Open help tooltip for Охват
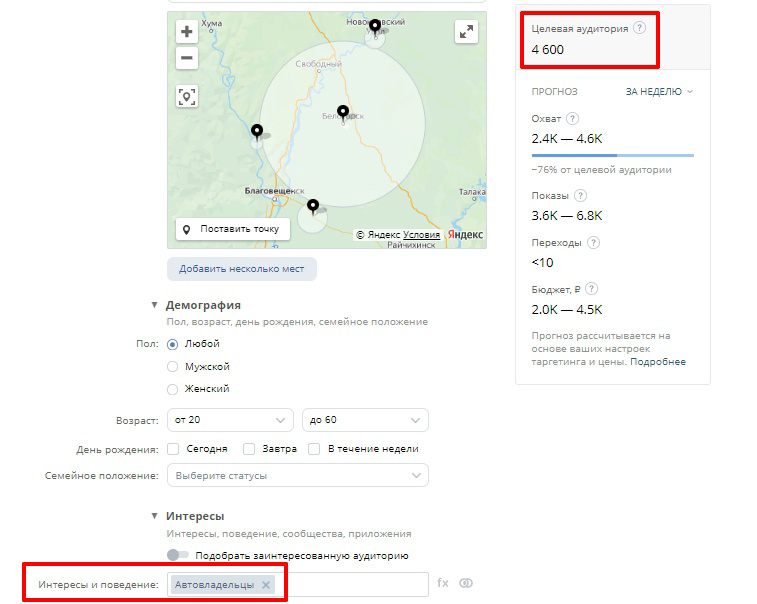The height and width of the screenshot is (604, 757). click(572, 118)
